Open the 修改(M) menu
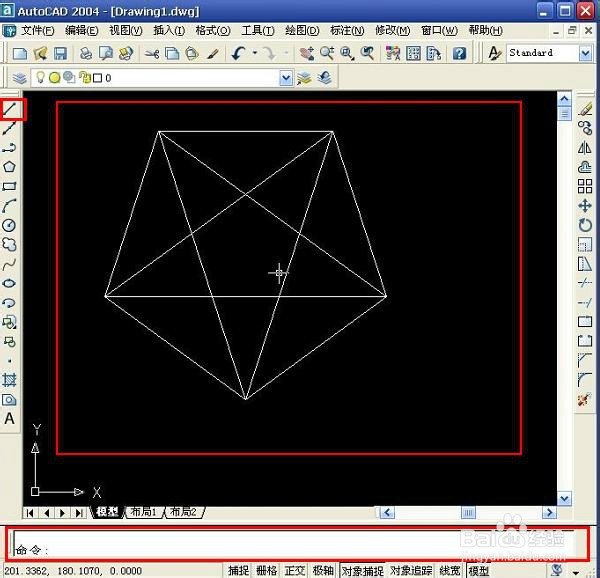600x578 pixels. tap(392, 31)
